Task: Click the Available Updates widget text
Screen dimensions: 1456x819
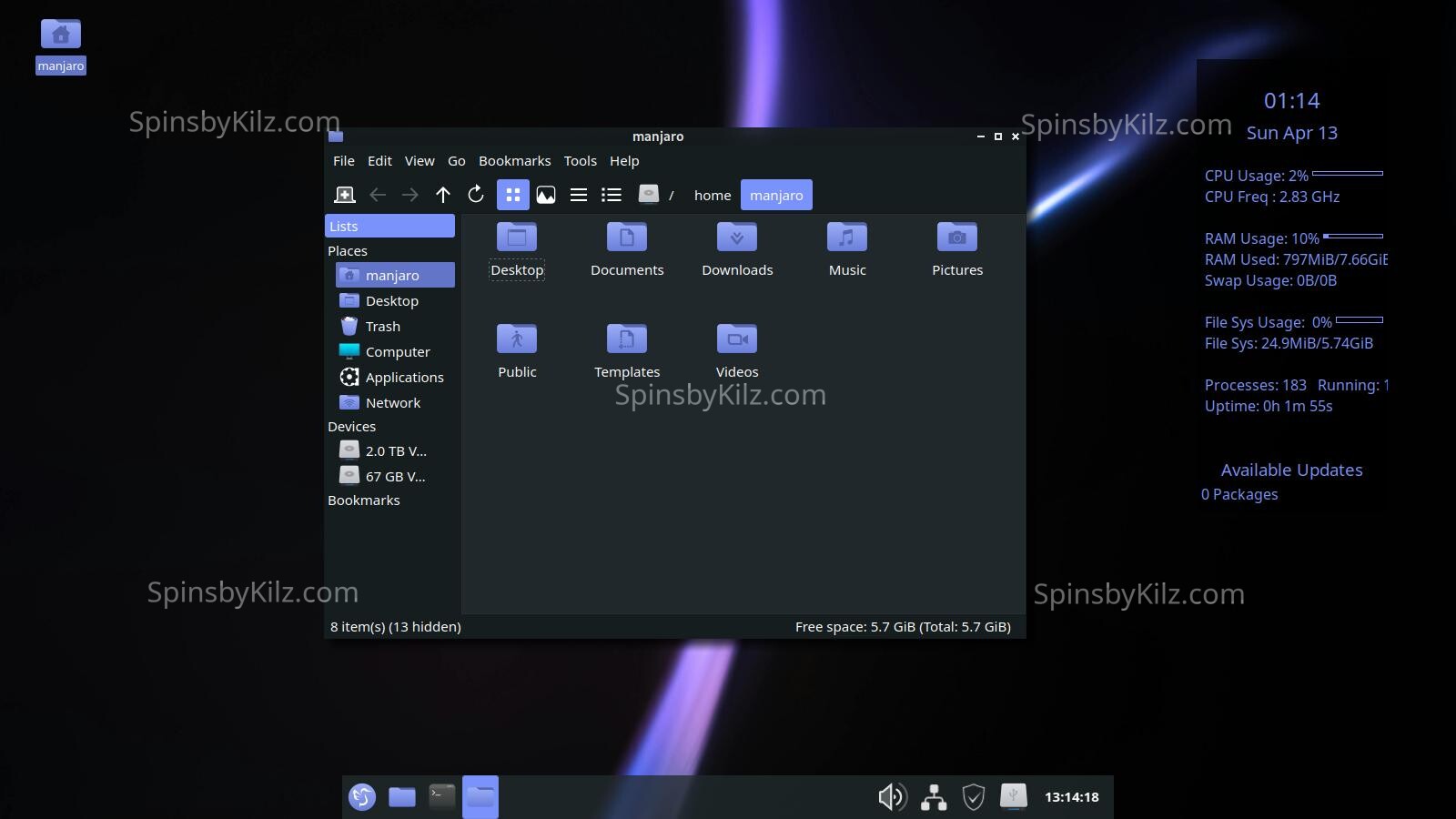Action: [1292, 470]
